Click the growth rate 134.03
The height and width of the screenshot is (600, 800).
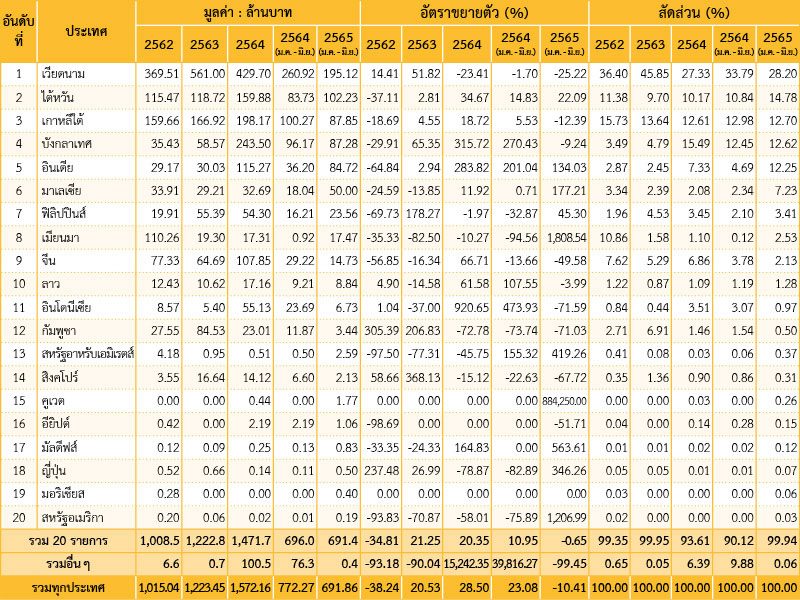coord(569,167)
